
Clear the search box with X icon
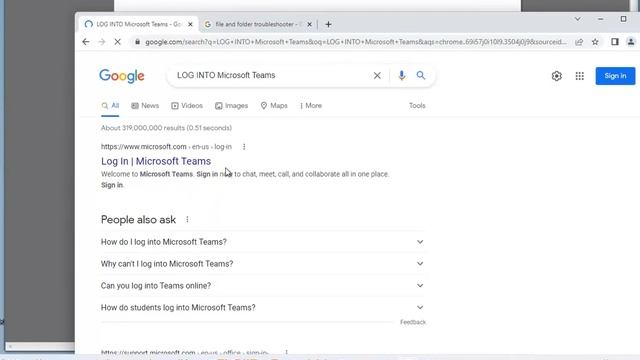point(377,76)
